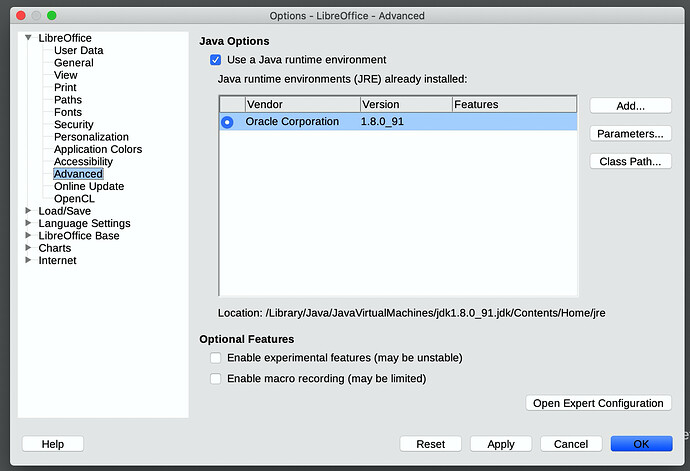Image resolution: width=690 pixels, height=471 pixels.
Task: Click the Add... JRE button
Action: click(x=630, y=106)
